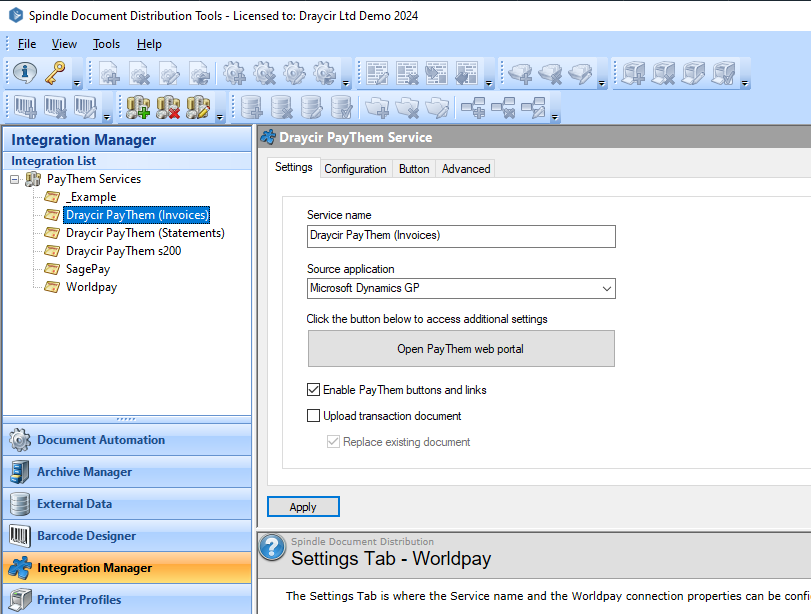This screenshot has height=614, width=811.
Task: Click the database with checkmark icon
Action: tap(341, 108)
